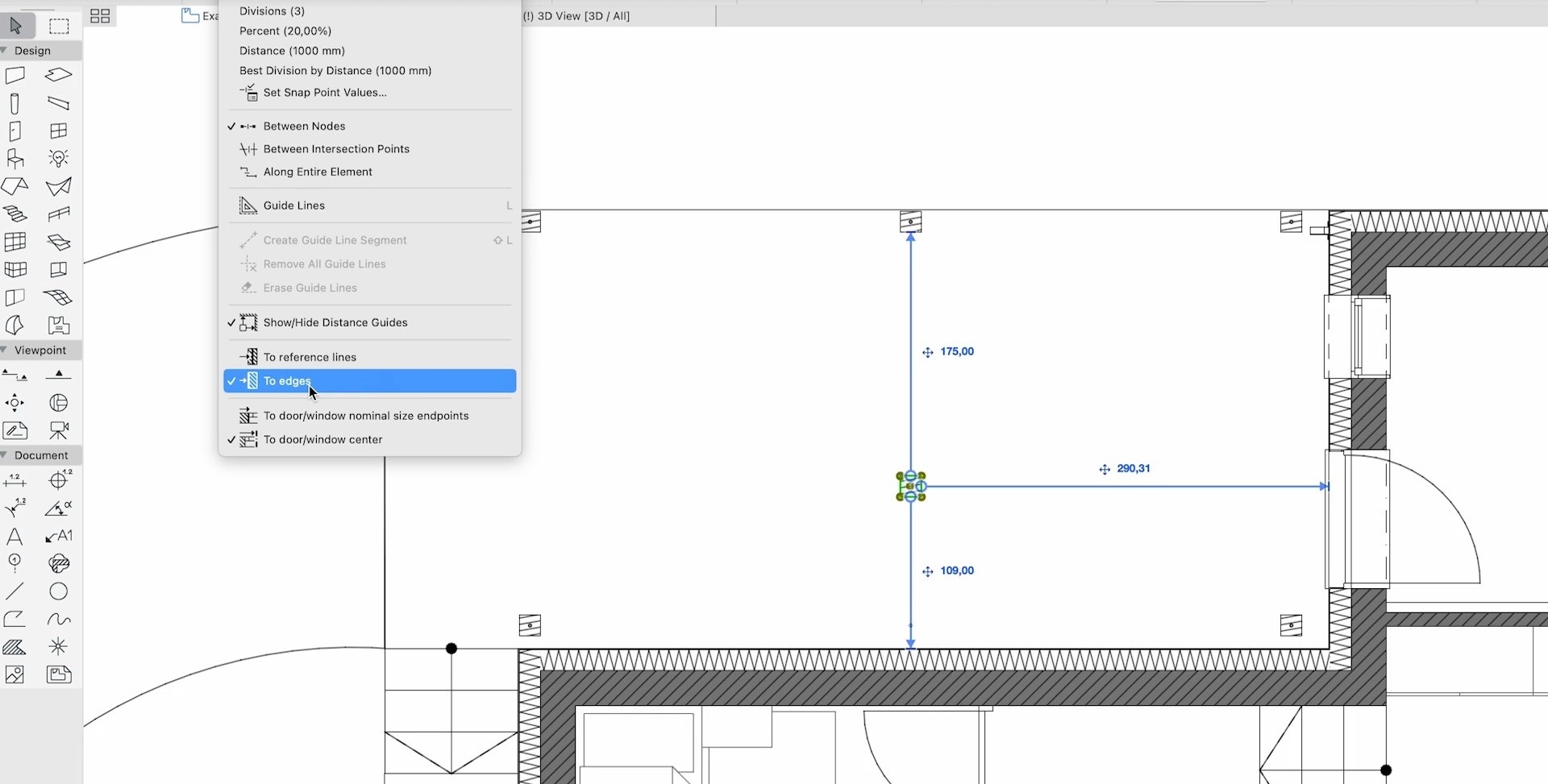Select the Detail tool
This screenshot has width=1548, height=784.
[x=59, y=403]
